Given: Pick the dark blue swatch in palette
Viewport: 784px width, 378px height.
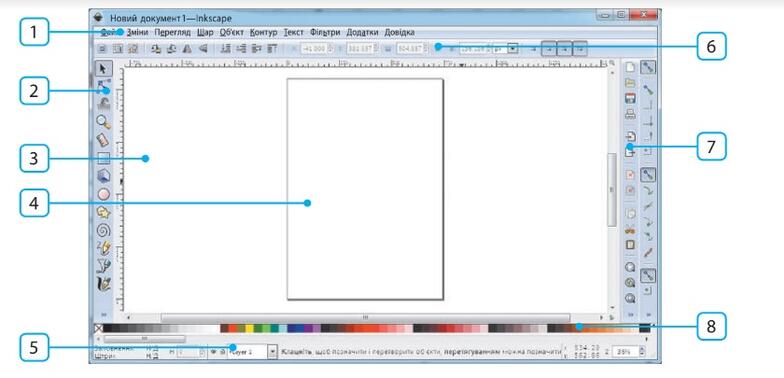Looking at the screenshot, I should pos(292,328).
